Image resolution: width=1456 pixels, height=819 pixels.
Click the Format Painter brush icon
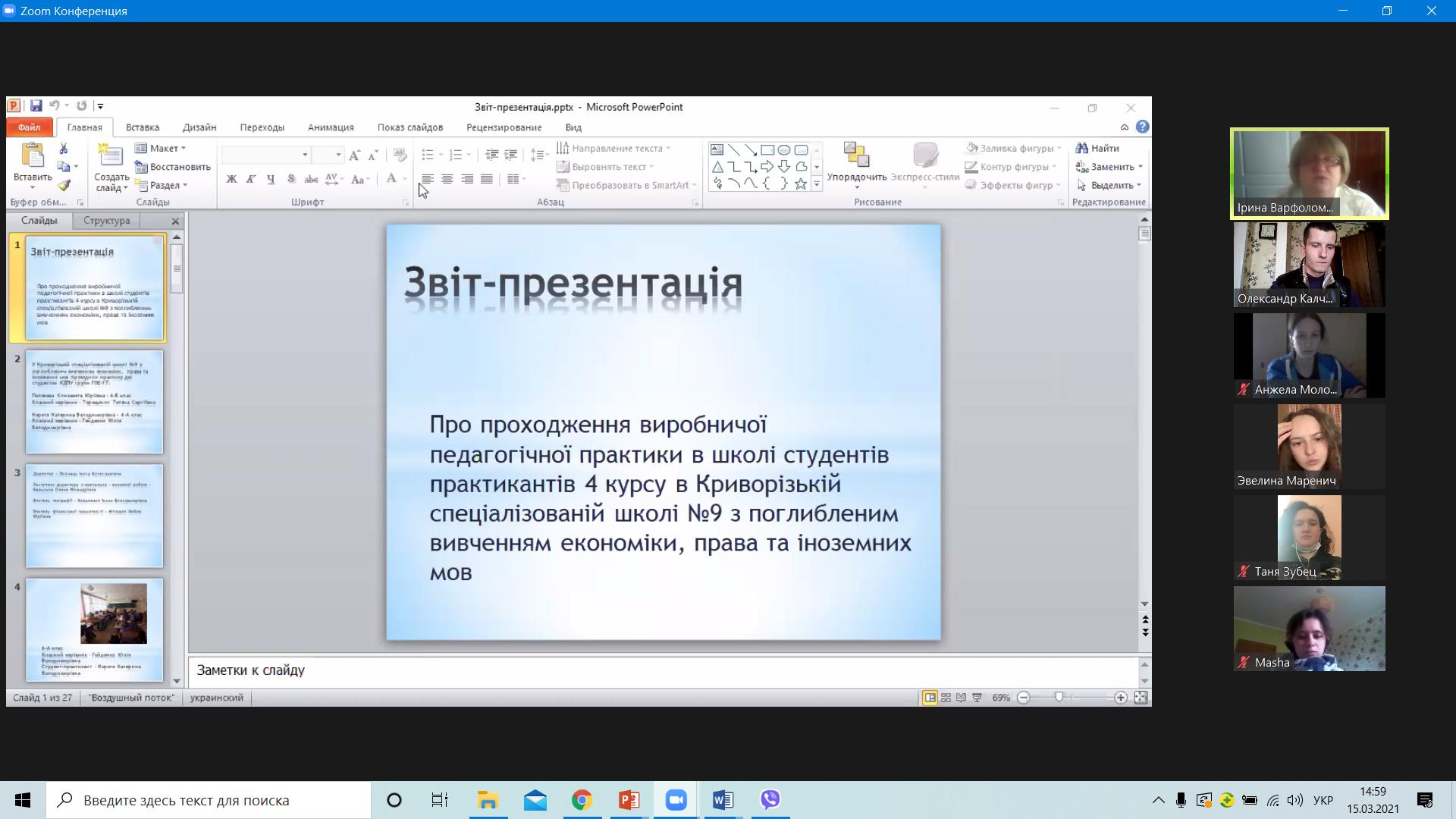tap(64, 185)
